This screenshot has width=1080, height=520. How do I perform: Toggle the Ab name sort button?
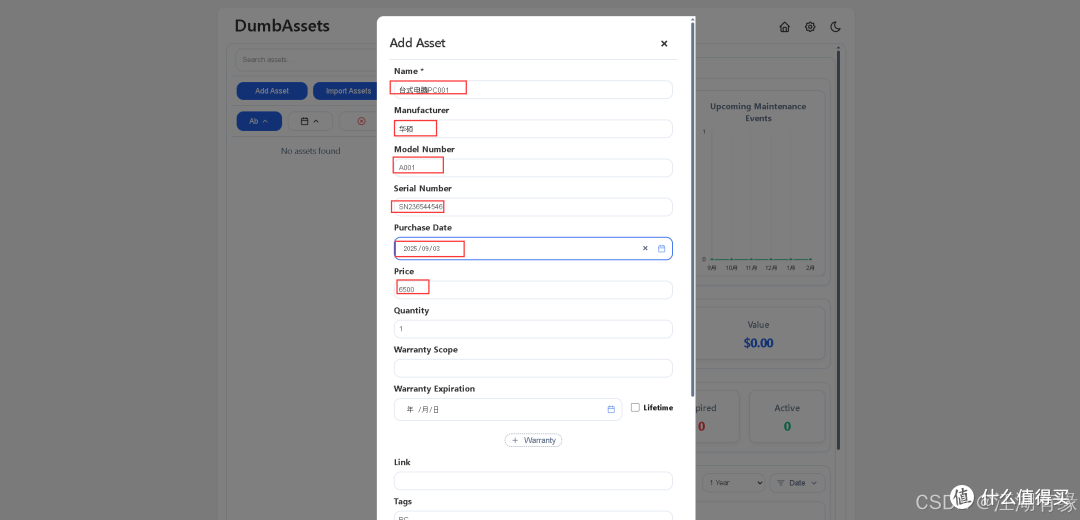[x=259, y=121]
